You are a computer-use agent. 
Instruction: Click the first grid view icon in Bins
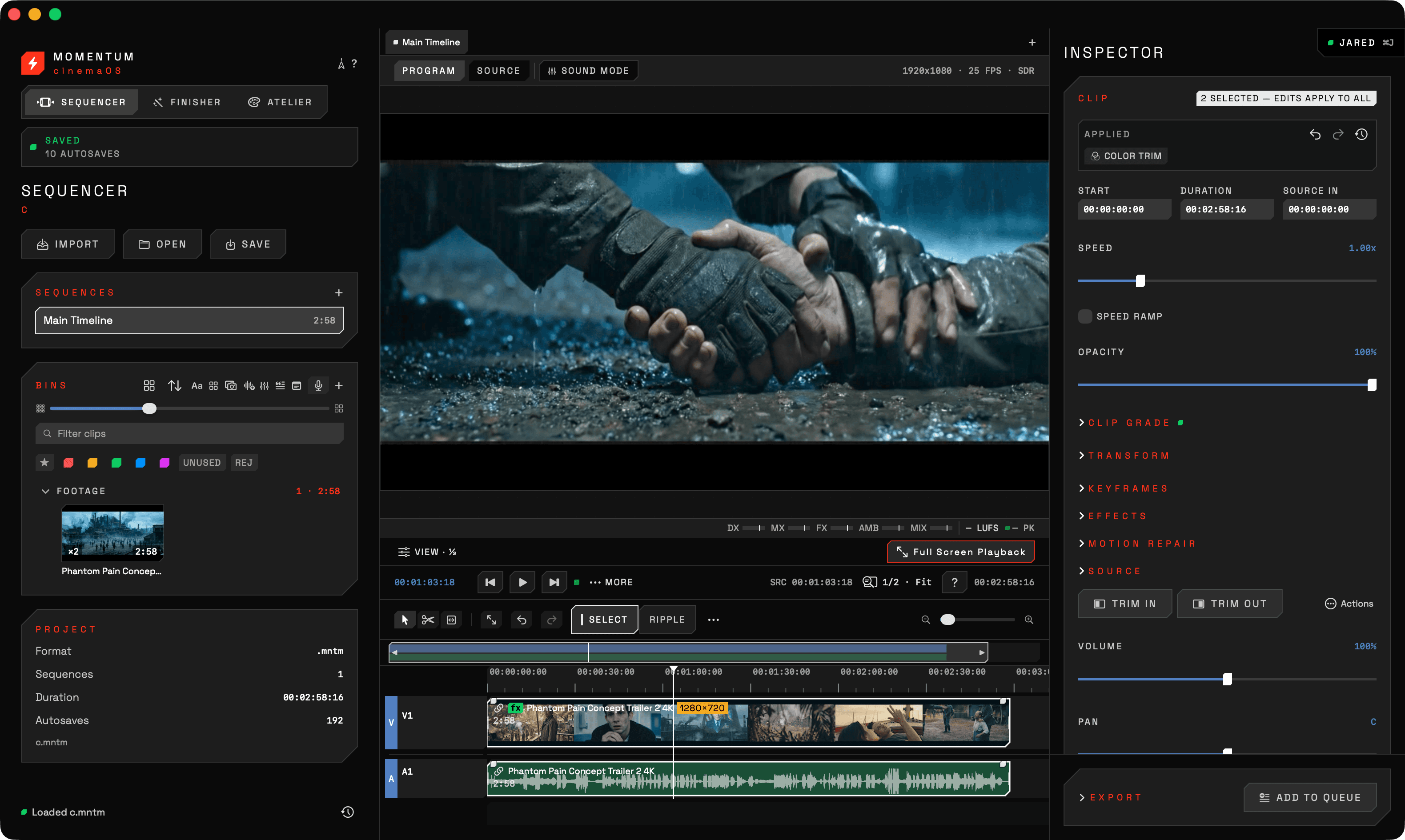149,385
